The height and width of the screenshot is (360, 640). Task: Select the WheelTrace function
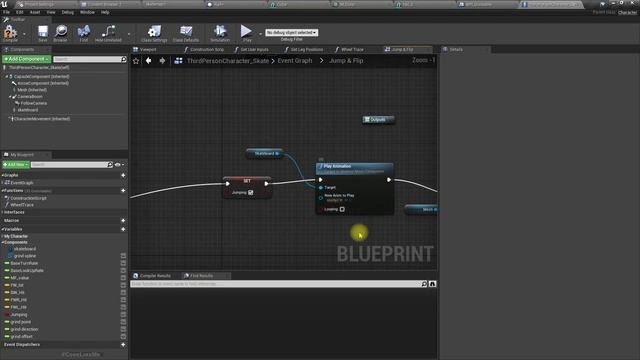click(22, 205)
